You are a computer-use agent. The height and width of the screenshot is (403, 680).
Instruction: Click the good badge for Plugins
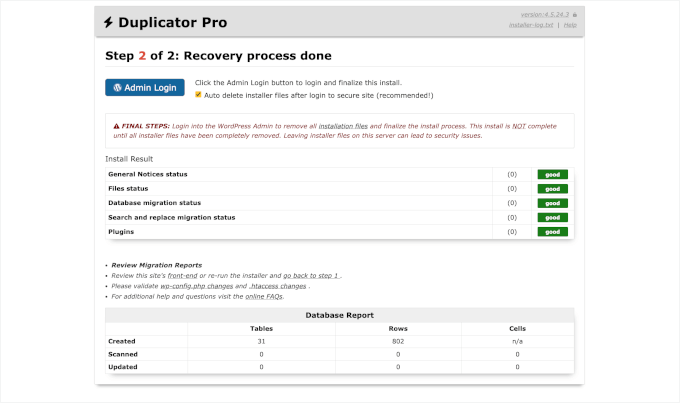[x=552, y=232]
